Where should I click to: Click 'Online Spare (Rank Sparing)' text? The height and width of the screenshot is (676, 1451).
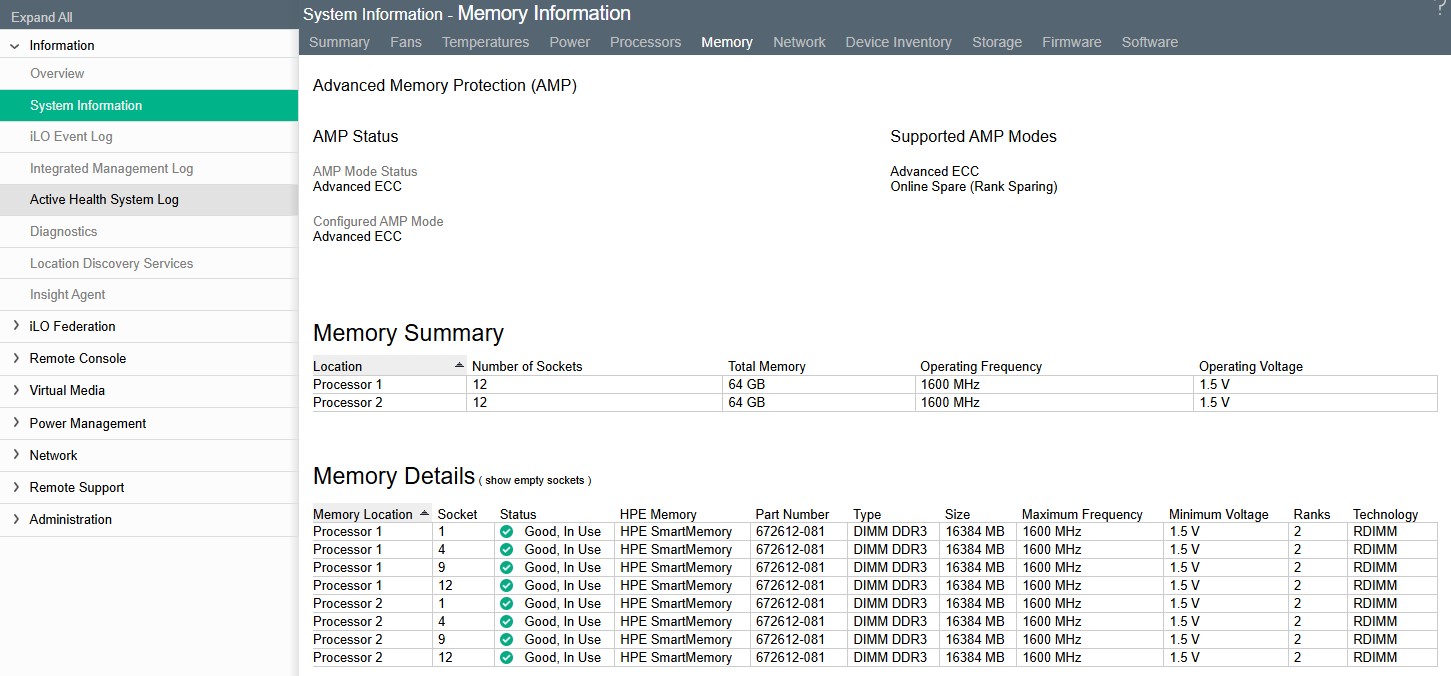tap(974, 186)
